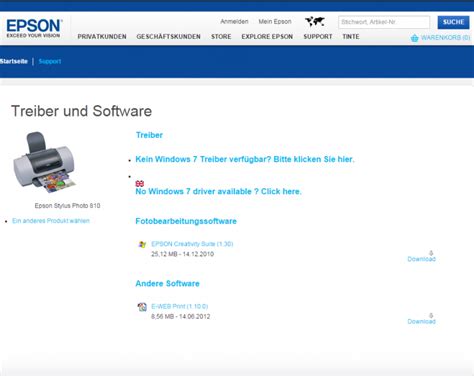
Task: Open the E-WEB Print (1.10.0) link
Action: [180, 306]
